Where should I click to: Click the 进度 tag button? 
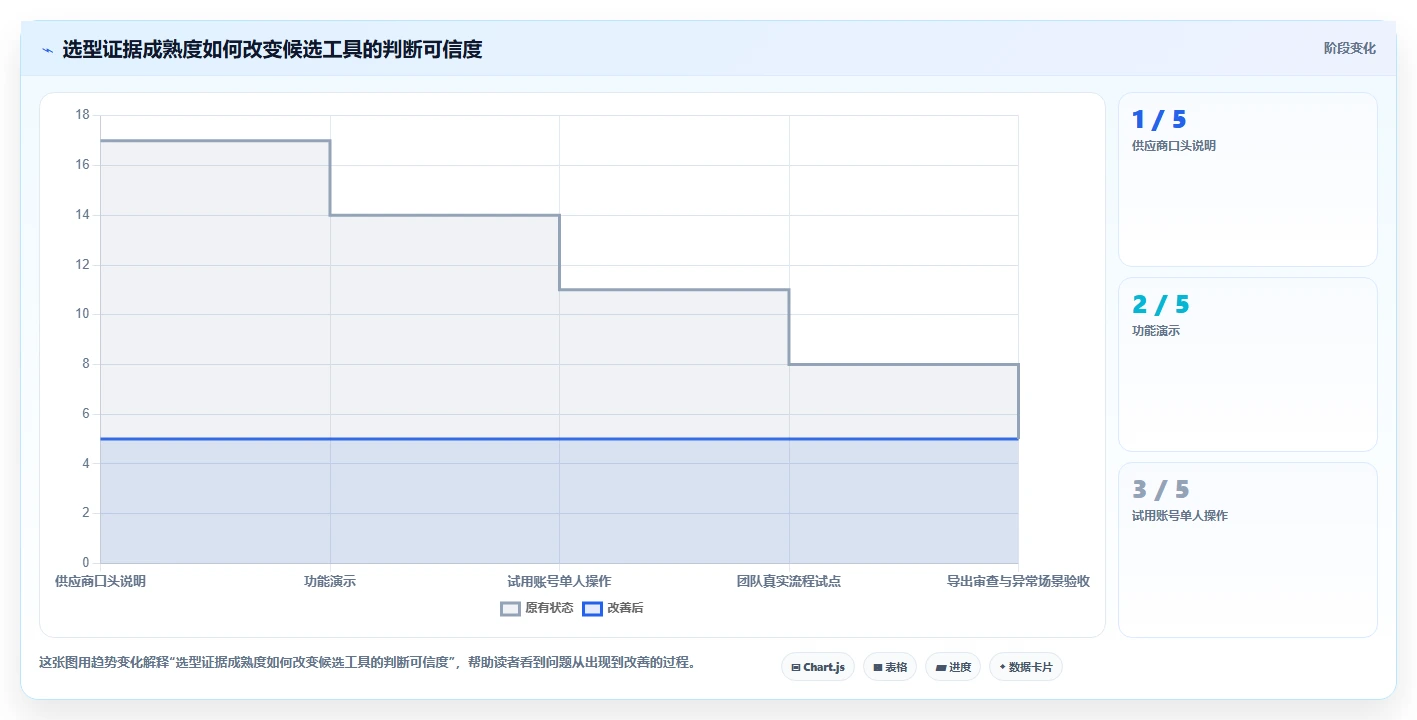953,667
